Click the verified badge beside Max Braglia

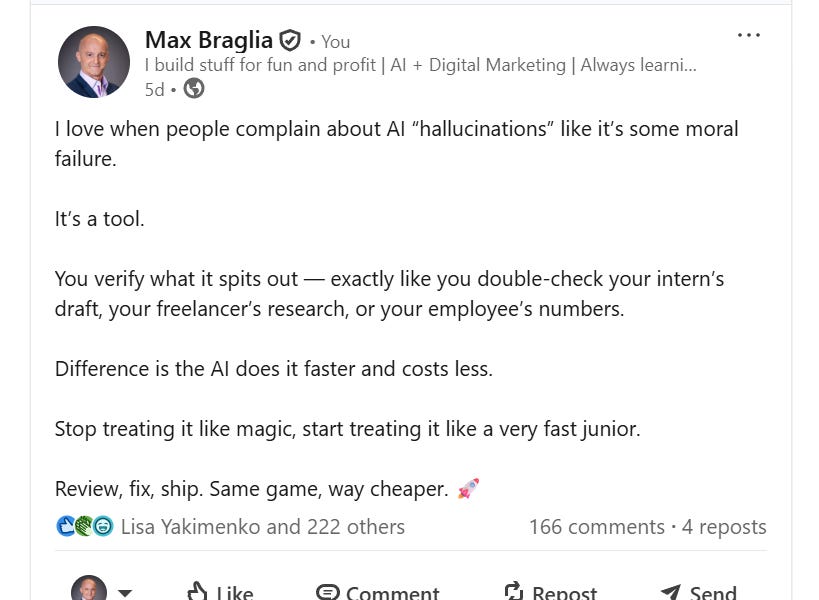coord(288,41)
